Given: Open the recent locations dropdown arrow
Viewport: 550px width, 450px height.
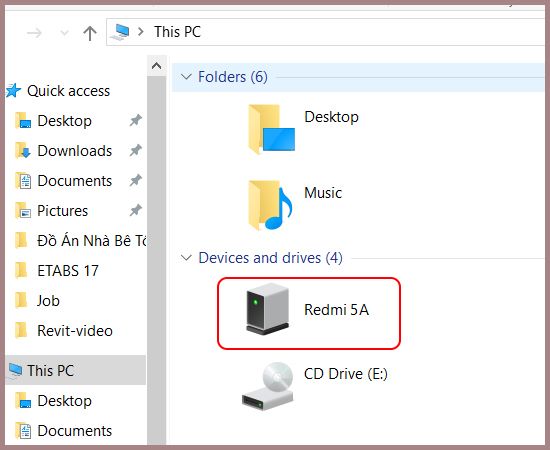Looking at the screenshot, I should [x=64, y=33].
